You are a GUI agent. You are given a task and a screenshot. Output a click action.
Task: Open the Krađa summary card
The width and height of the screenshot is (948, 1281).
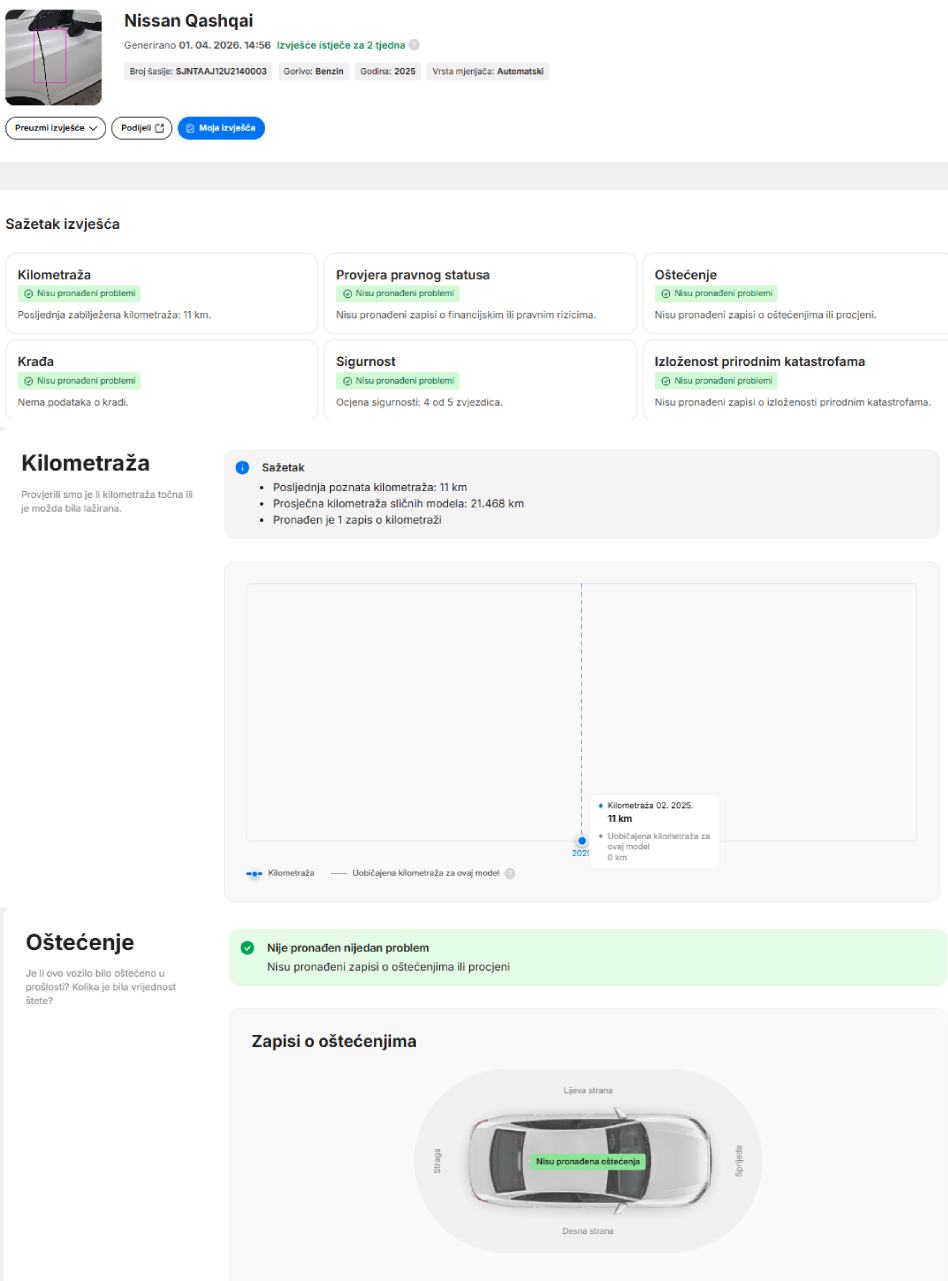(x=159, y=380)
